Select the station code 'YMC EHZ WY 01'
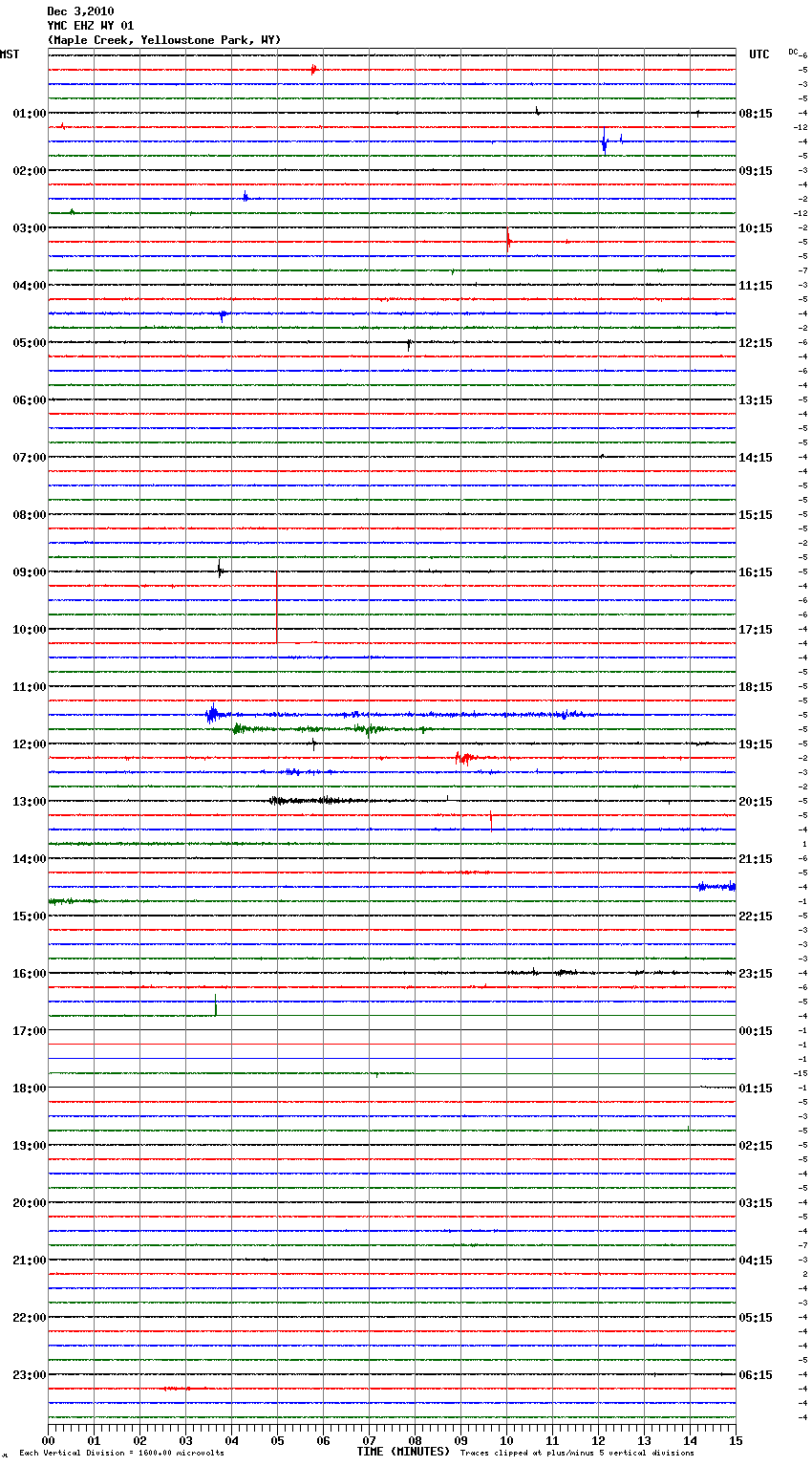This screenshot has width=812, height=1466. (x=91, y=26)
